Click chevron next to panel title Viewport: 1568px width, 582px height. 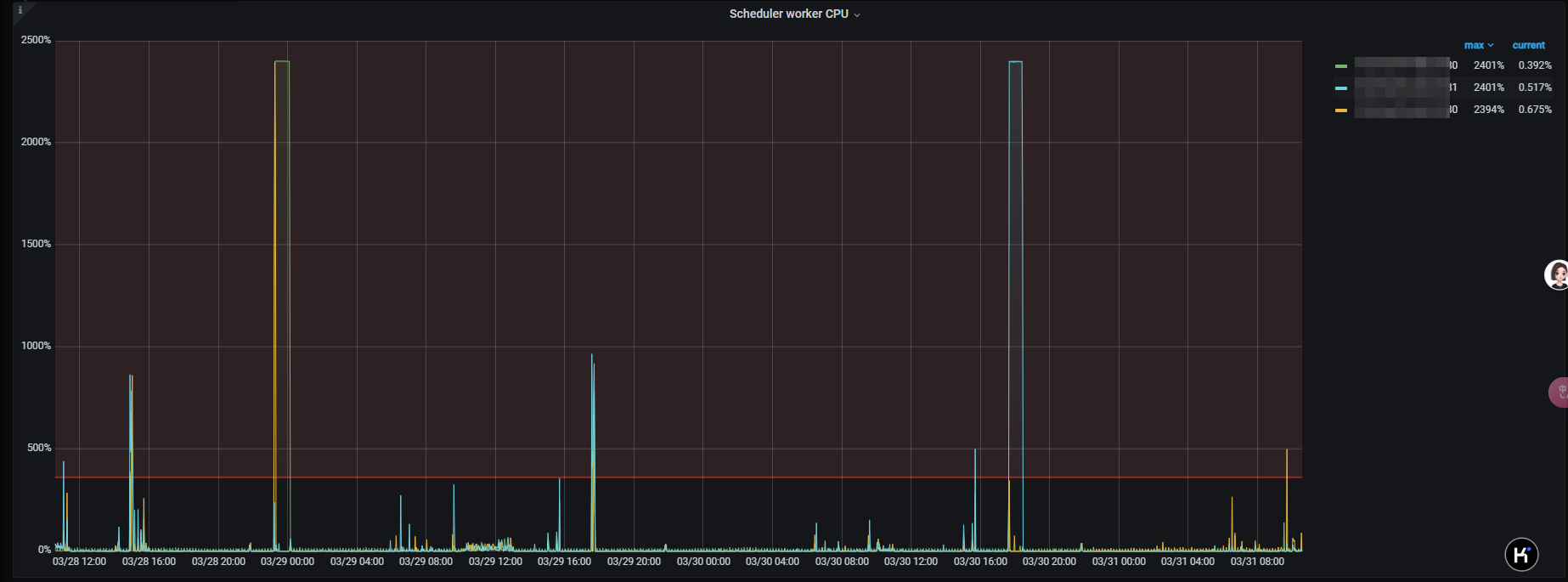pos(857,15)
